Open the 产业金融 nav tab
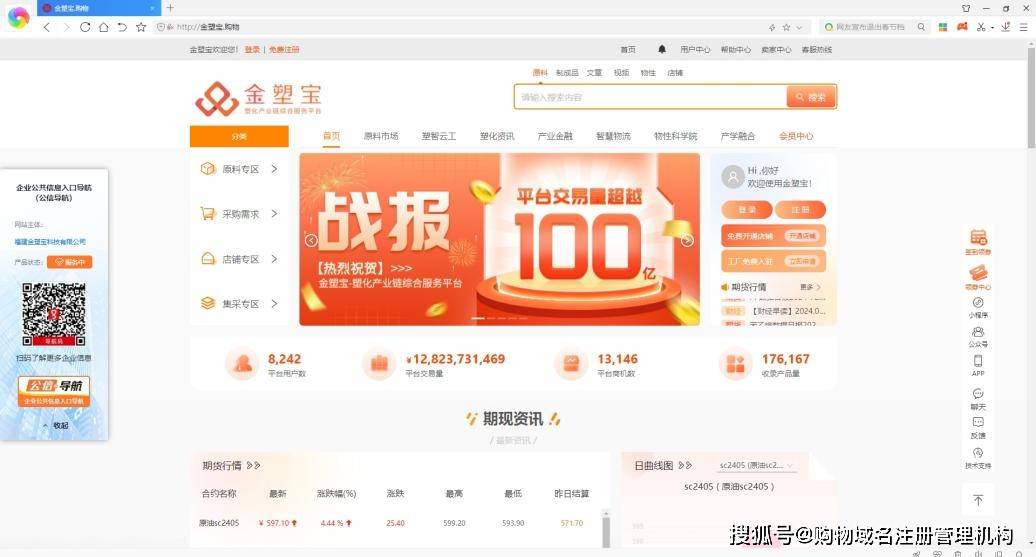 pos(555,136)
